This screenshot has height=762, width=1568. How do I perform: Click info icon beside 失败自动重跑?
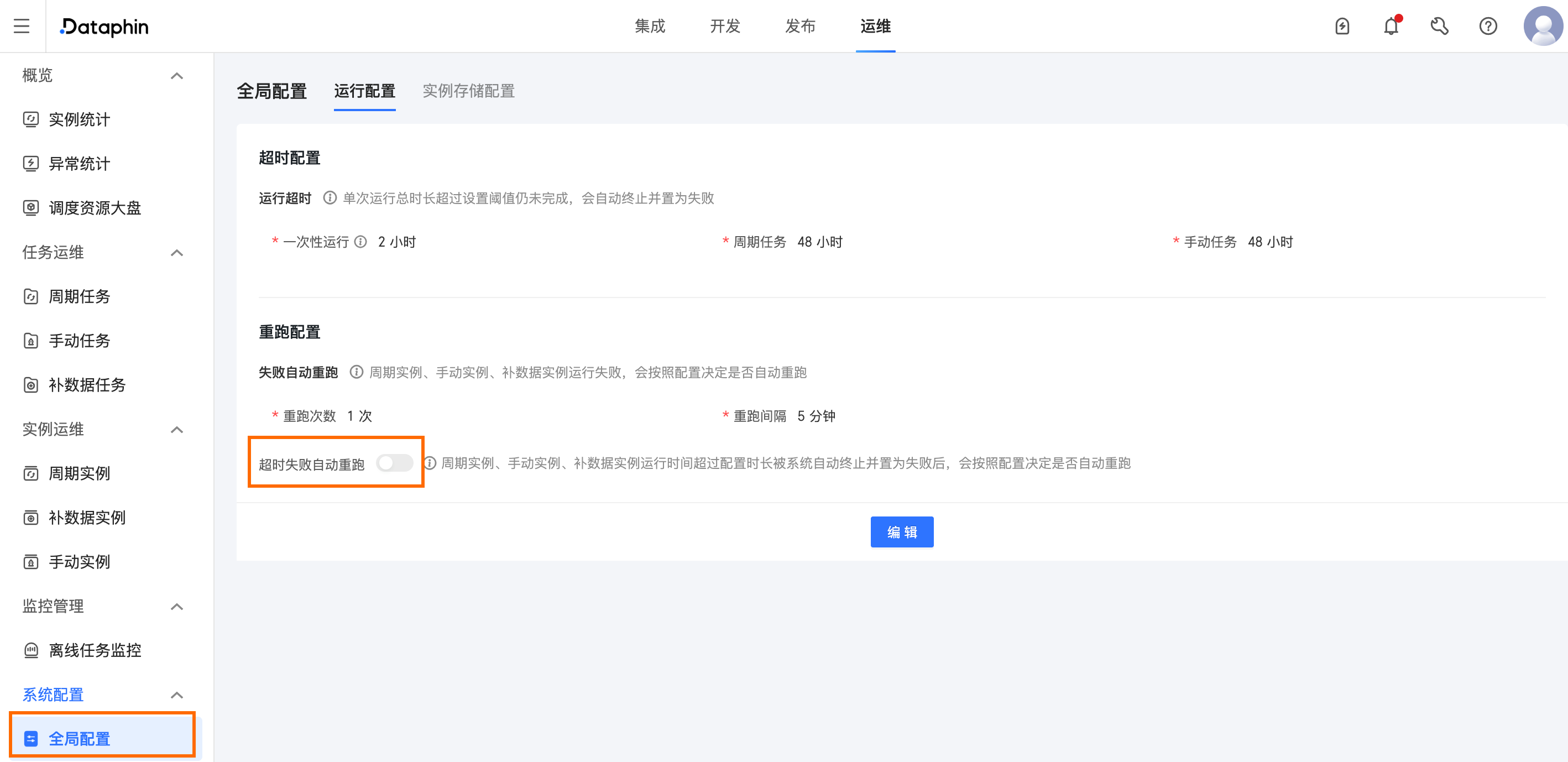pyautogui.click(x=356, y=372)
